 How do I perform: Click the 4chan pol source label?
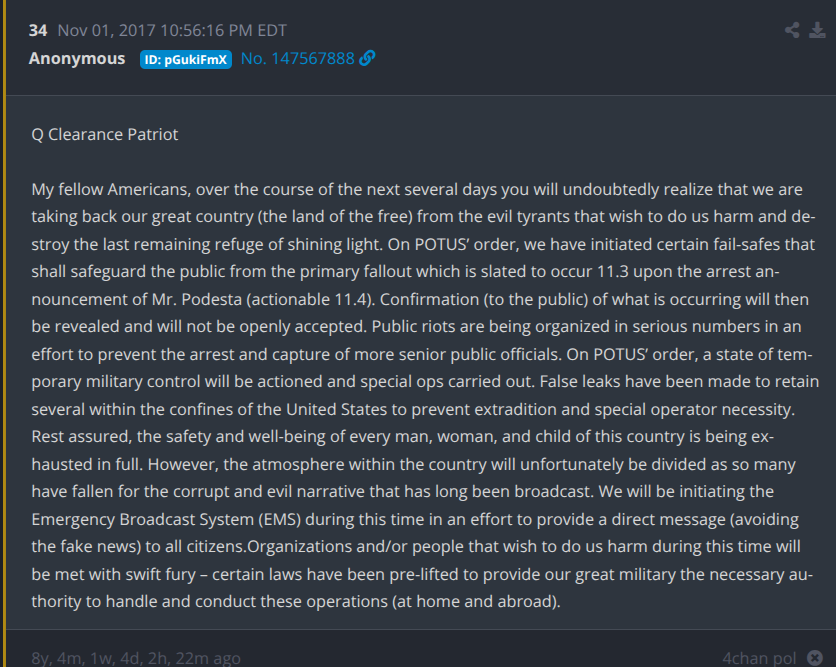point(759,658)
